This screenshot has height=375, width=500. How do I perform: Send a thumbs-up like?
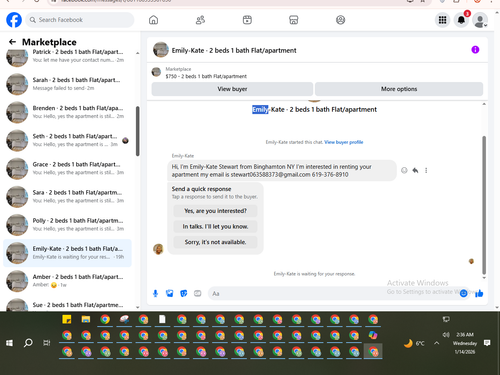[x=479, y=293]
